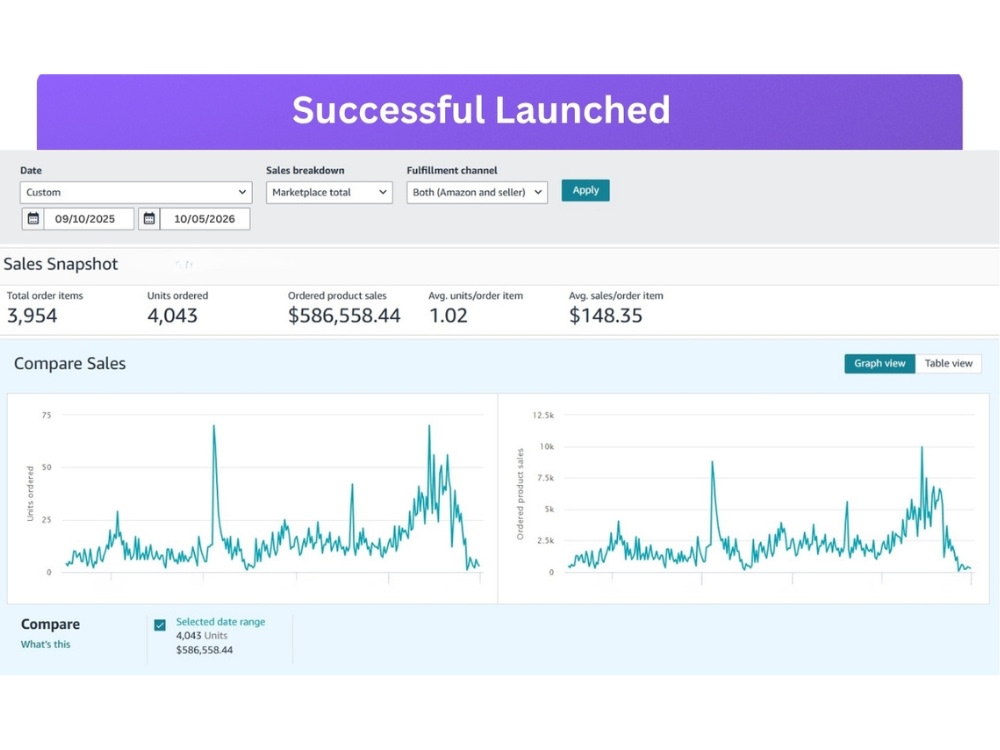Click the Compare Sales heading
The width and height of the screenshot is (1000, 750).
pos(70,364)
